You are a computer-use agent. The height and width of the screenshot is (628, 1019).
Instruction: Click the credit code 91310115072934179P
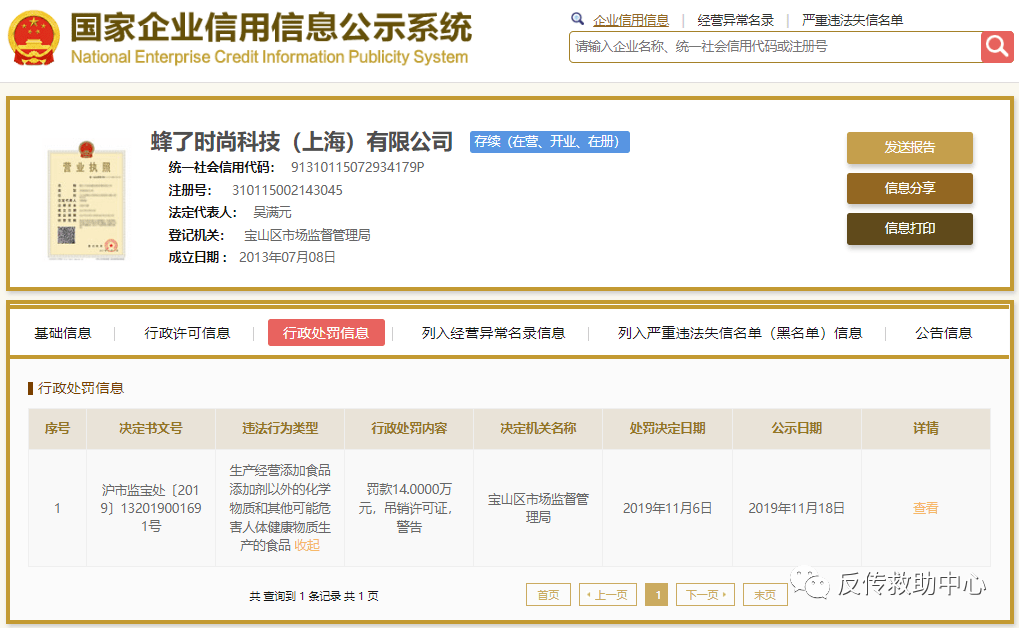pyautogui.click(x=357, y=168)
